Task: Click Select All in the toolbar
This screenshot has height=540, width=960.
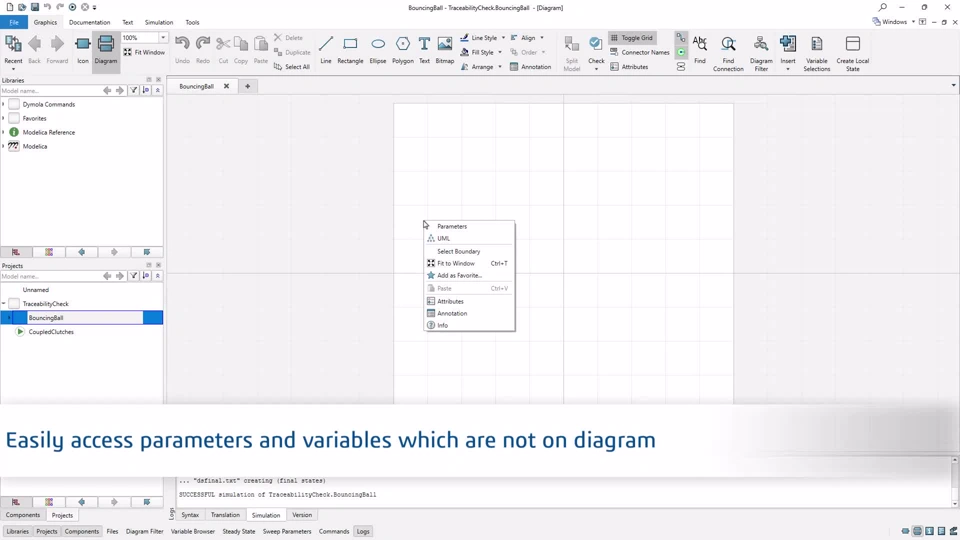Action: tap(291, 67)
